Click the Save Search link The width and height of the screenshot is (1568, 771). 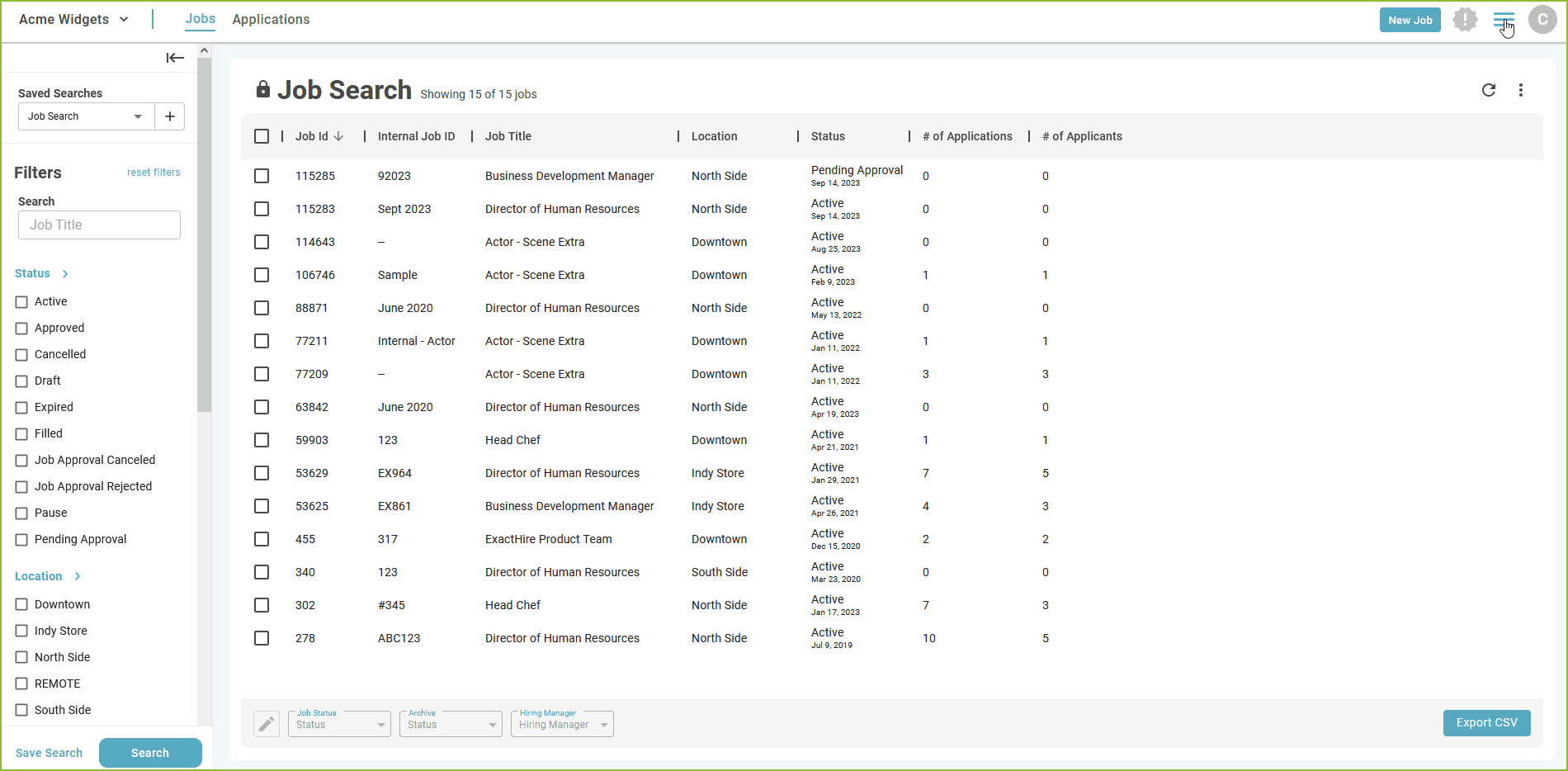pos(49,753)
